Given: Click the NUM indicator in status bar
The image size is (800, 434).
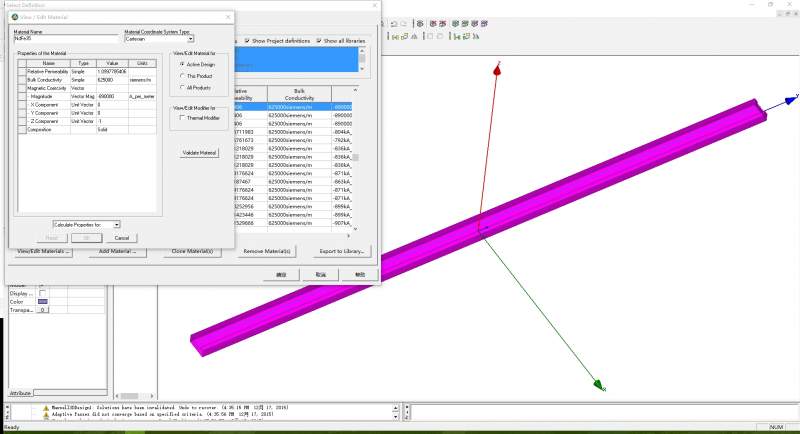Looking at the screenshot, I should tap(776, 427).
